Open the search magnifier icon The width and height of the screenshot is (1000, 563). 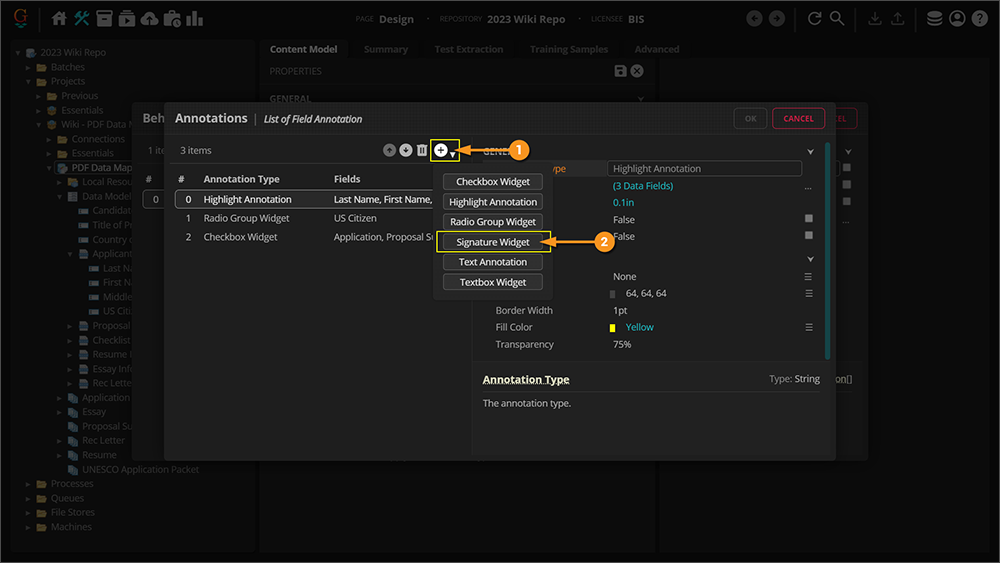(x=837, y=18)
